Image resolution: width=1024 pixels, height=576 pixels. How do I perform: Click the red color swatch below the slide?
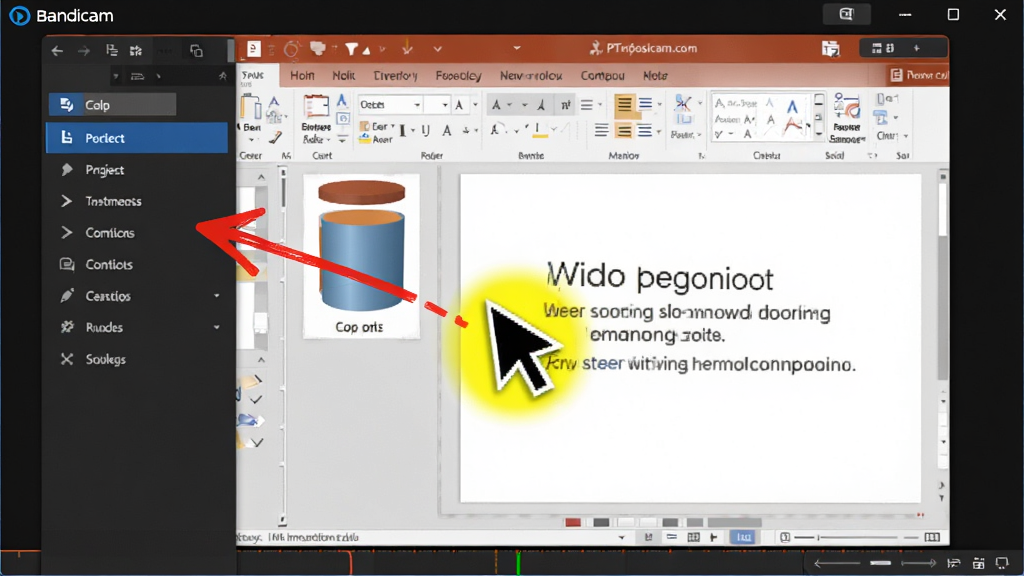pos(573,522)
